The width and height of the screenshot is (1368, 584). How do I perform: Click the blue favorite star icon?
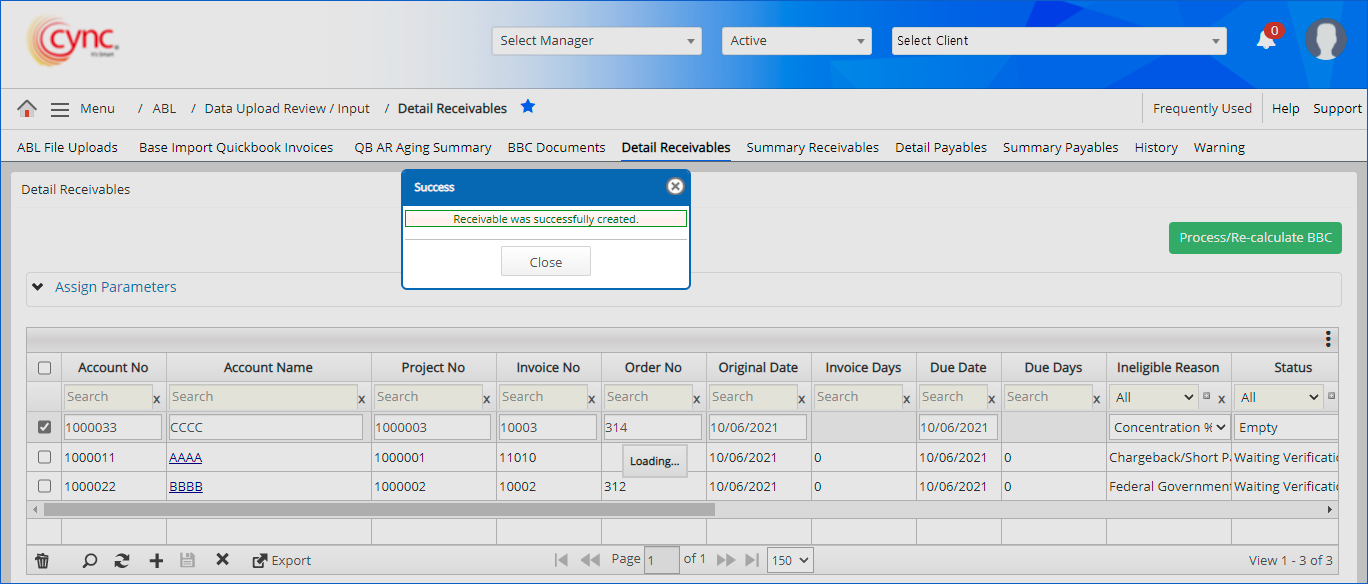pos(528,107)
